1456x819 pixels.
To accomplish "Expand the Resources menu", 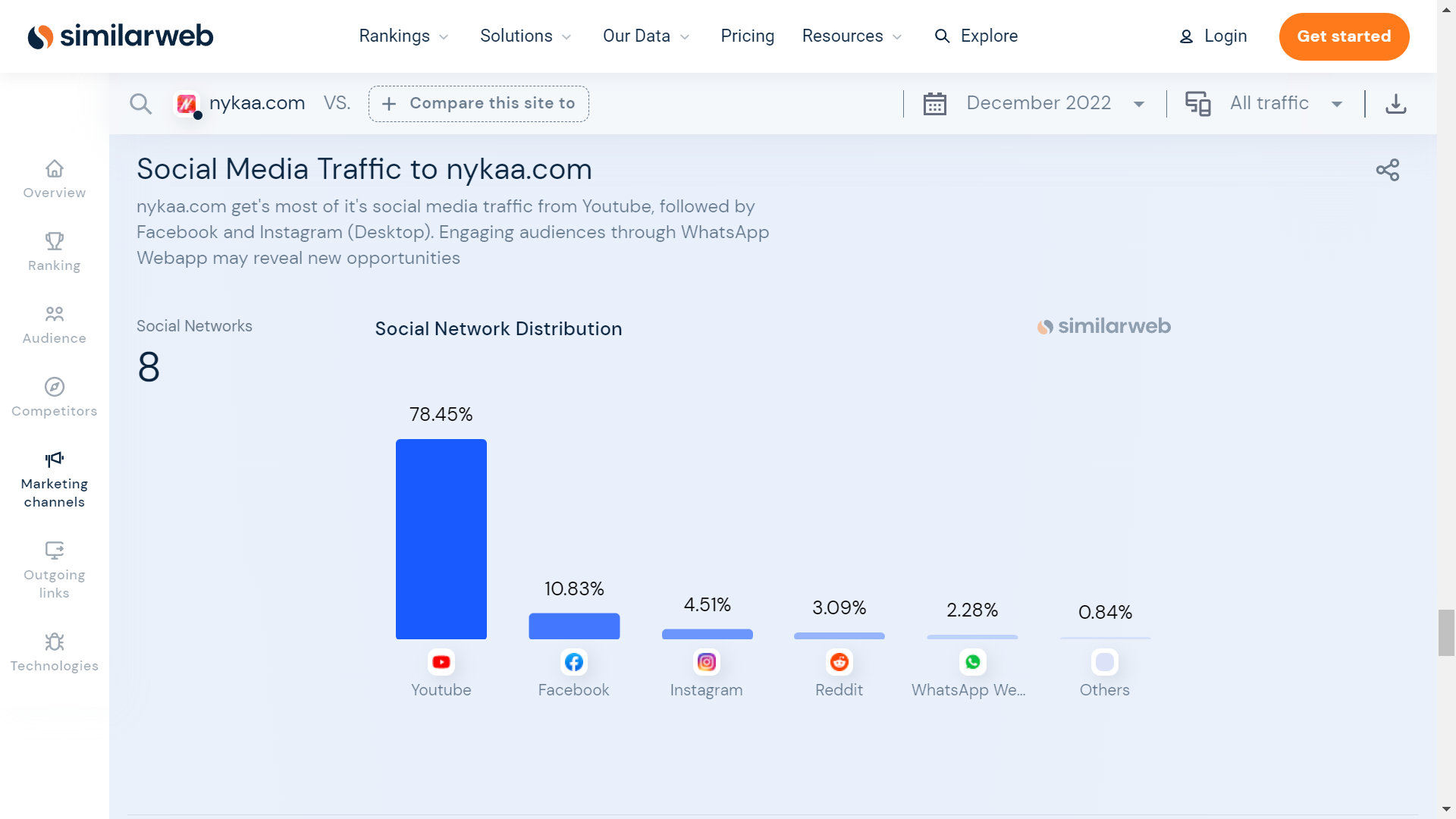I will click(x=852, y=36).
